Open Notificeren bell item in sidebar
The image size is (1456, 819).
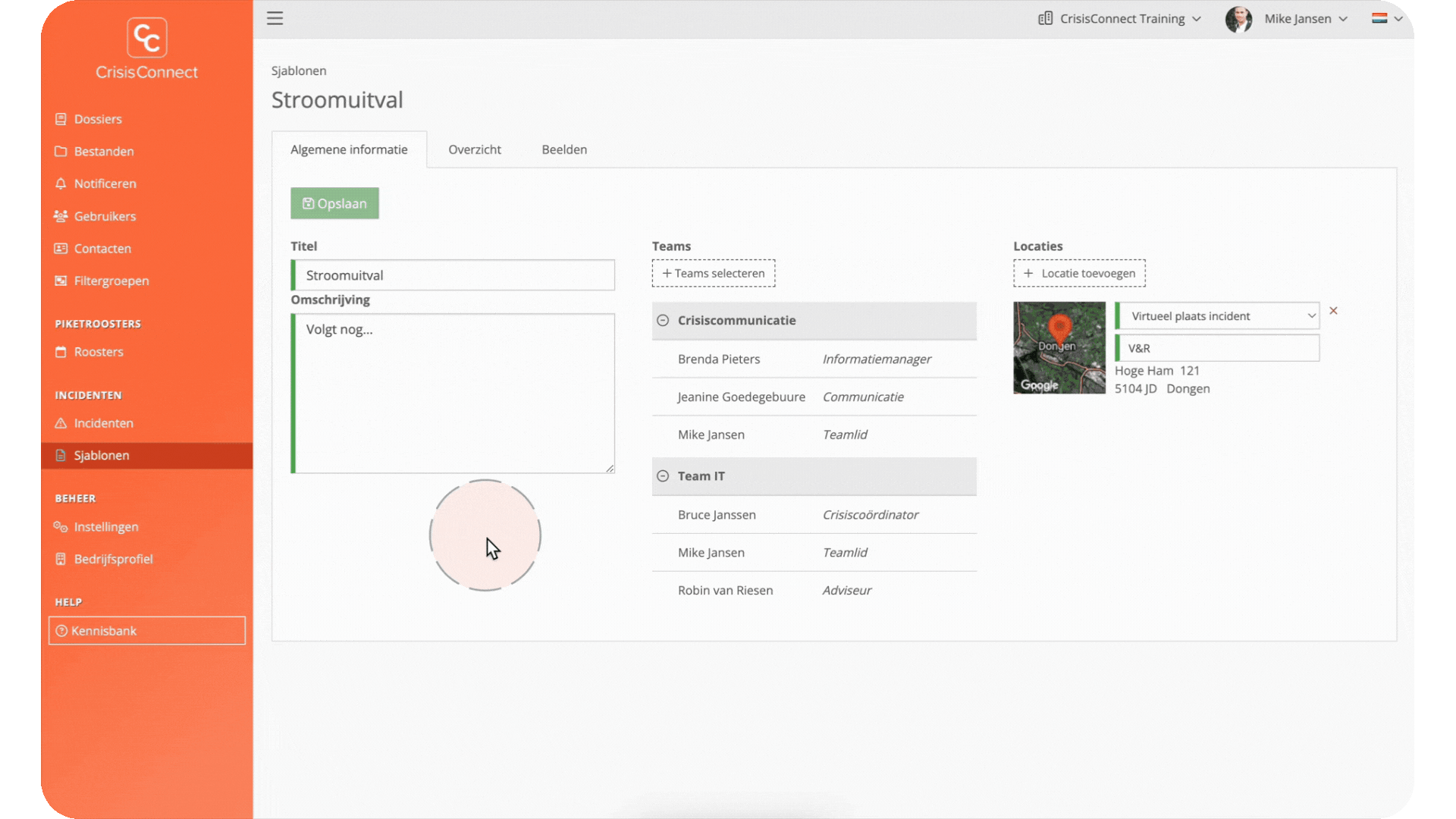point(105,184)
